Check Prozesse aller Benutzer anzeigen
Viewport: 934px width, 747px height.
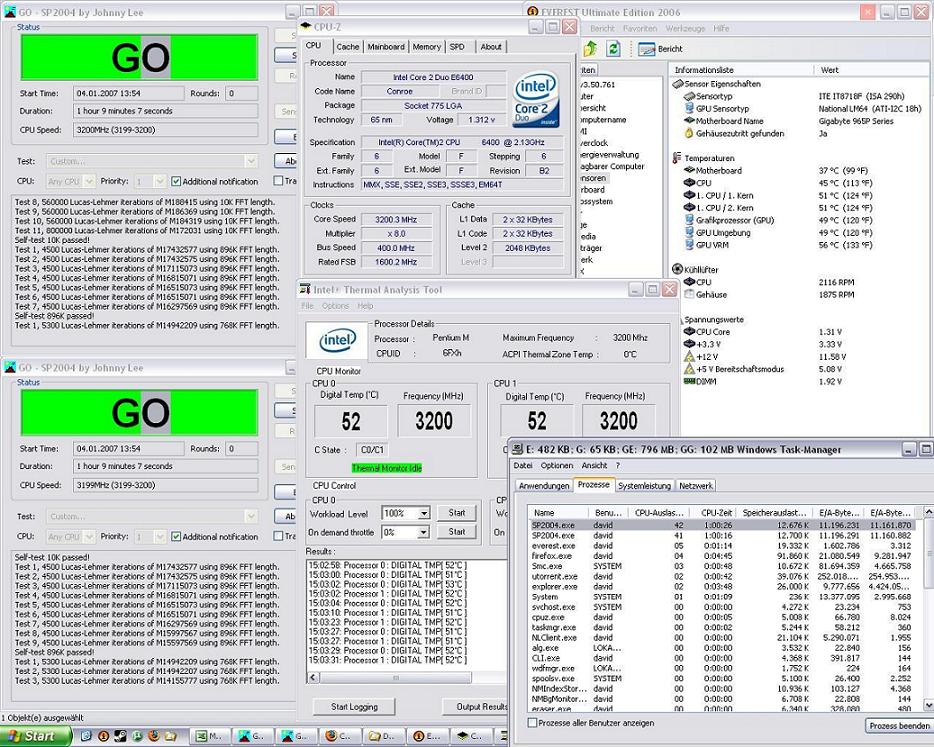[533, 723]
